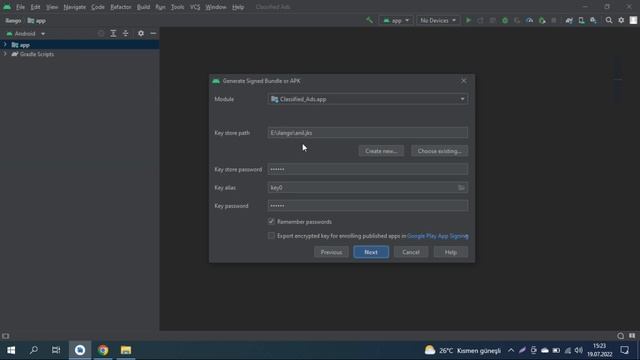Open the Module Classified_Ads.app dropdown
Image resolution: width=640 pixels, height=360 pixels.
368,99
